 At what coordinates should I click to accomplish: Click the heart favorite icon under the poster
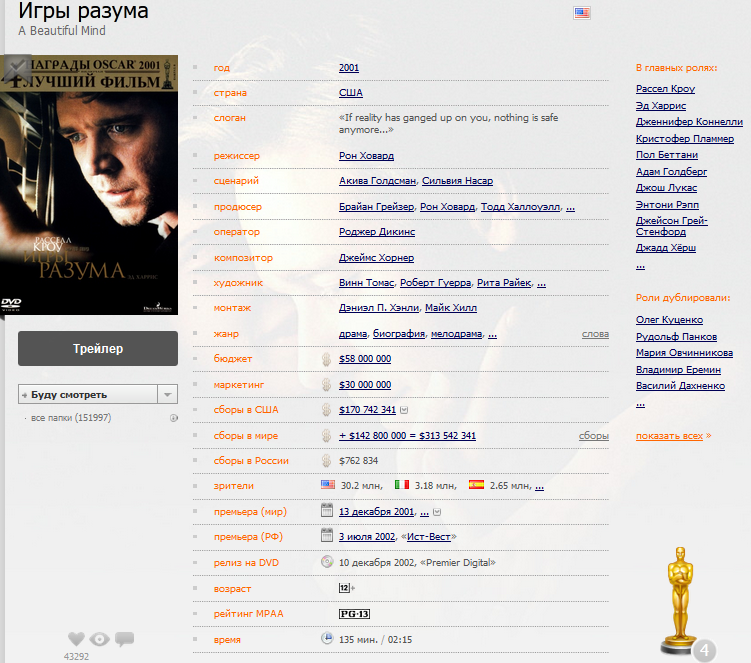[76, 639]
